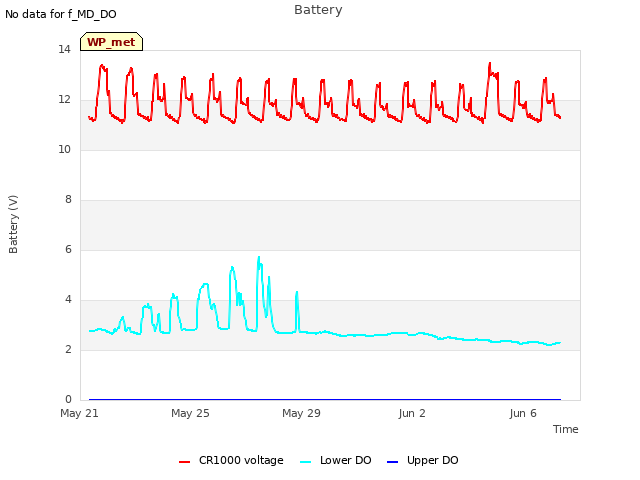Click the May 21 x-axis tick label

point(79,413)
